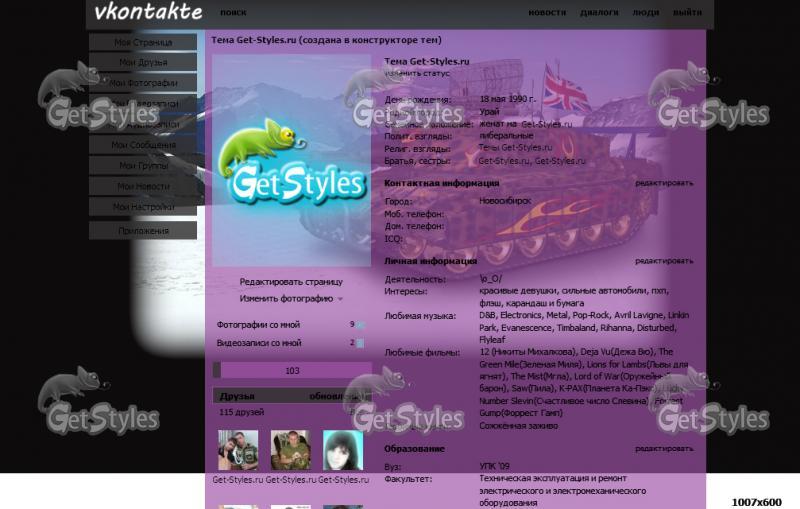Open люди in the top navigation
Viewport: 800px width, 509px height.
[x=646, y=12]
